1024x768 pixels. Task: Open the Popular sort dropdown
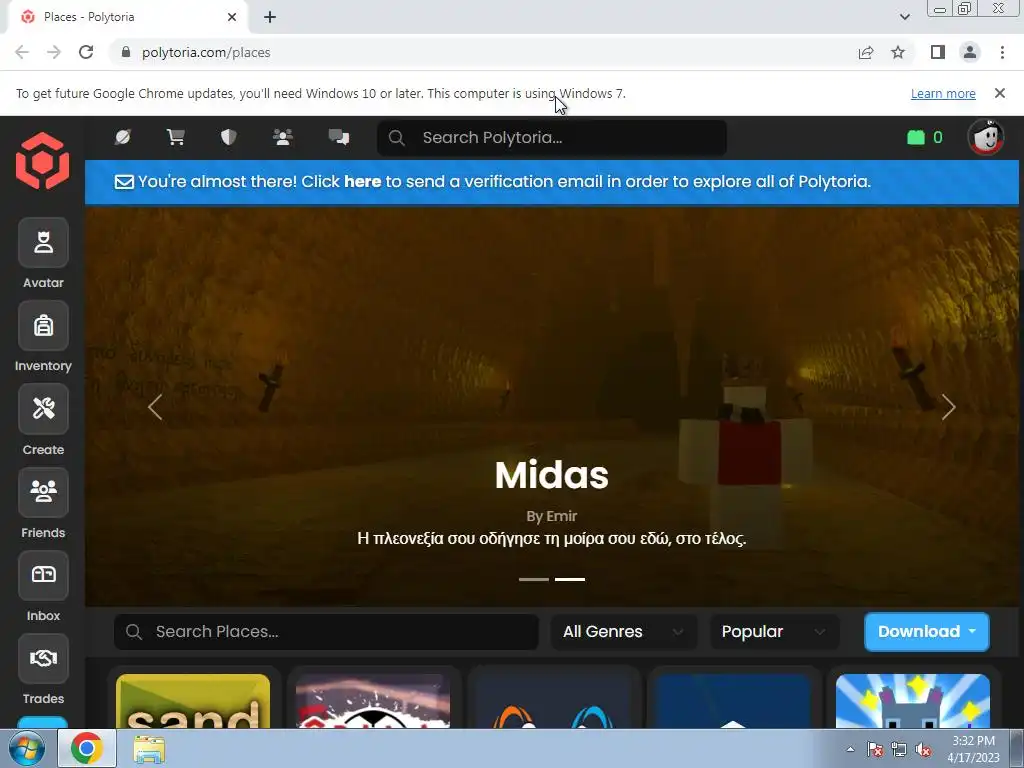coord(774,632)
